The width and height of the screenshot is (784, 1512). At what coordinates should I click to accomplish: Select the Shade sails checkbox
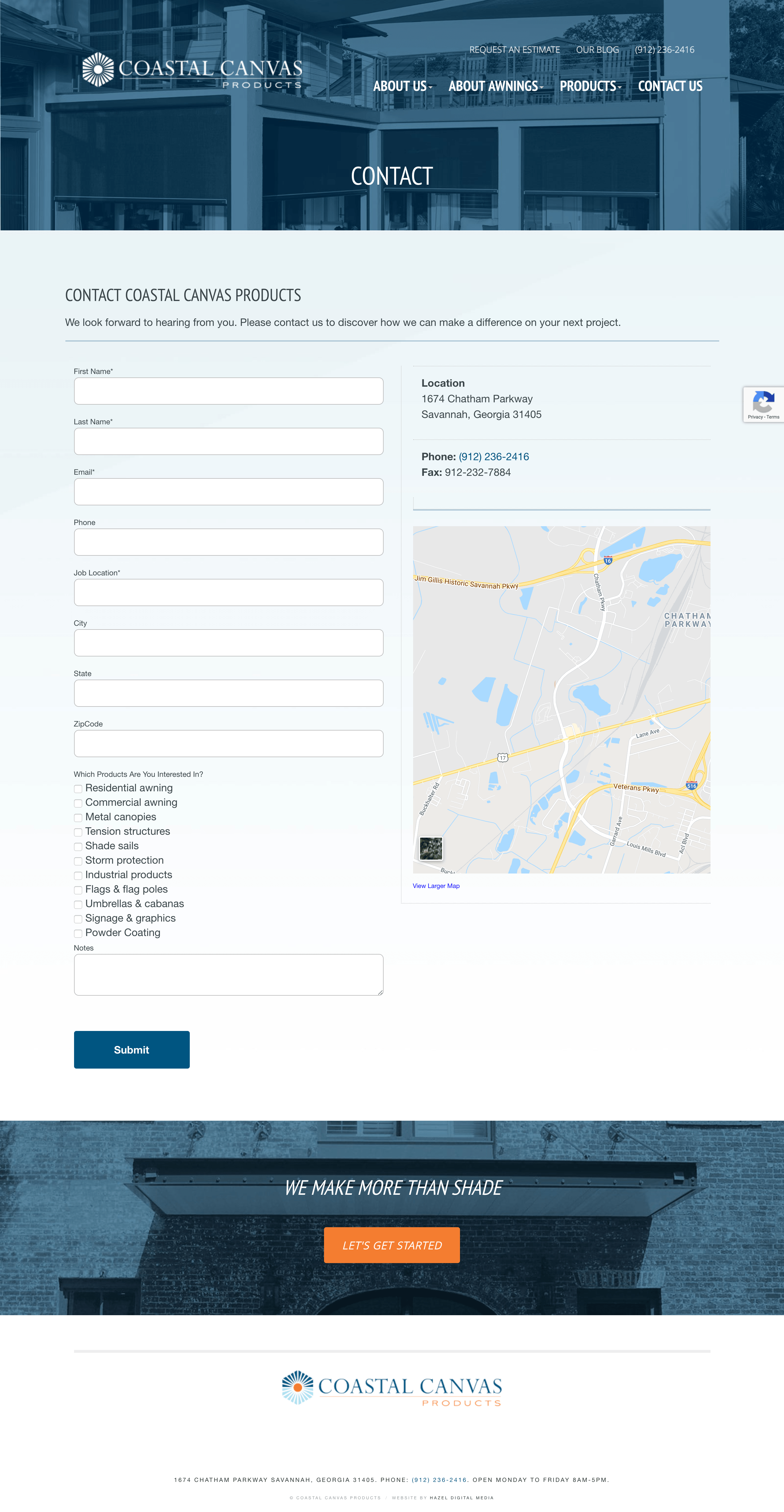pyautogui.click(x=78, y=846)
